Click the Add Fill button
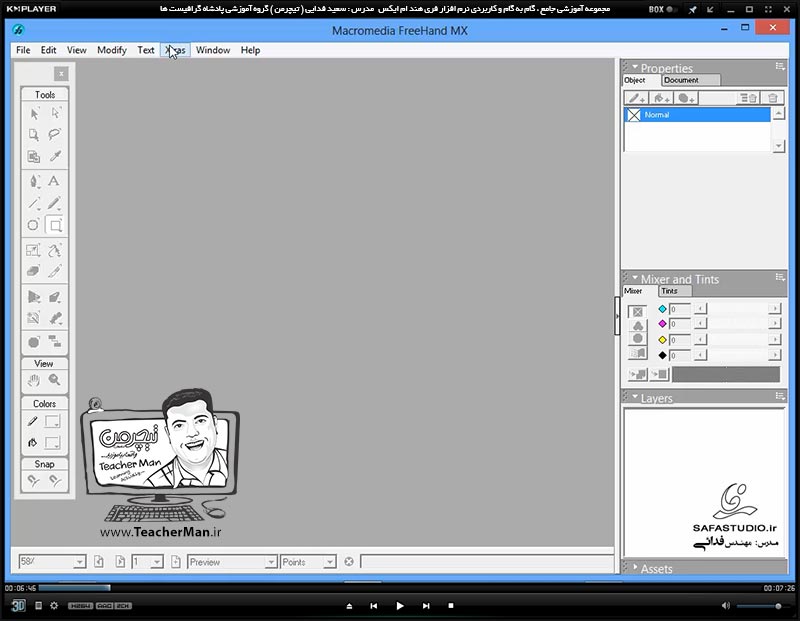Image resolution: width=800 pixels, height=621 pixels. click(662, 98)
